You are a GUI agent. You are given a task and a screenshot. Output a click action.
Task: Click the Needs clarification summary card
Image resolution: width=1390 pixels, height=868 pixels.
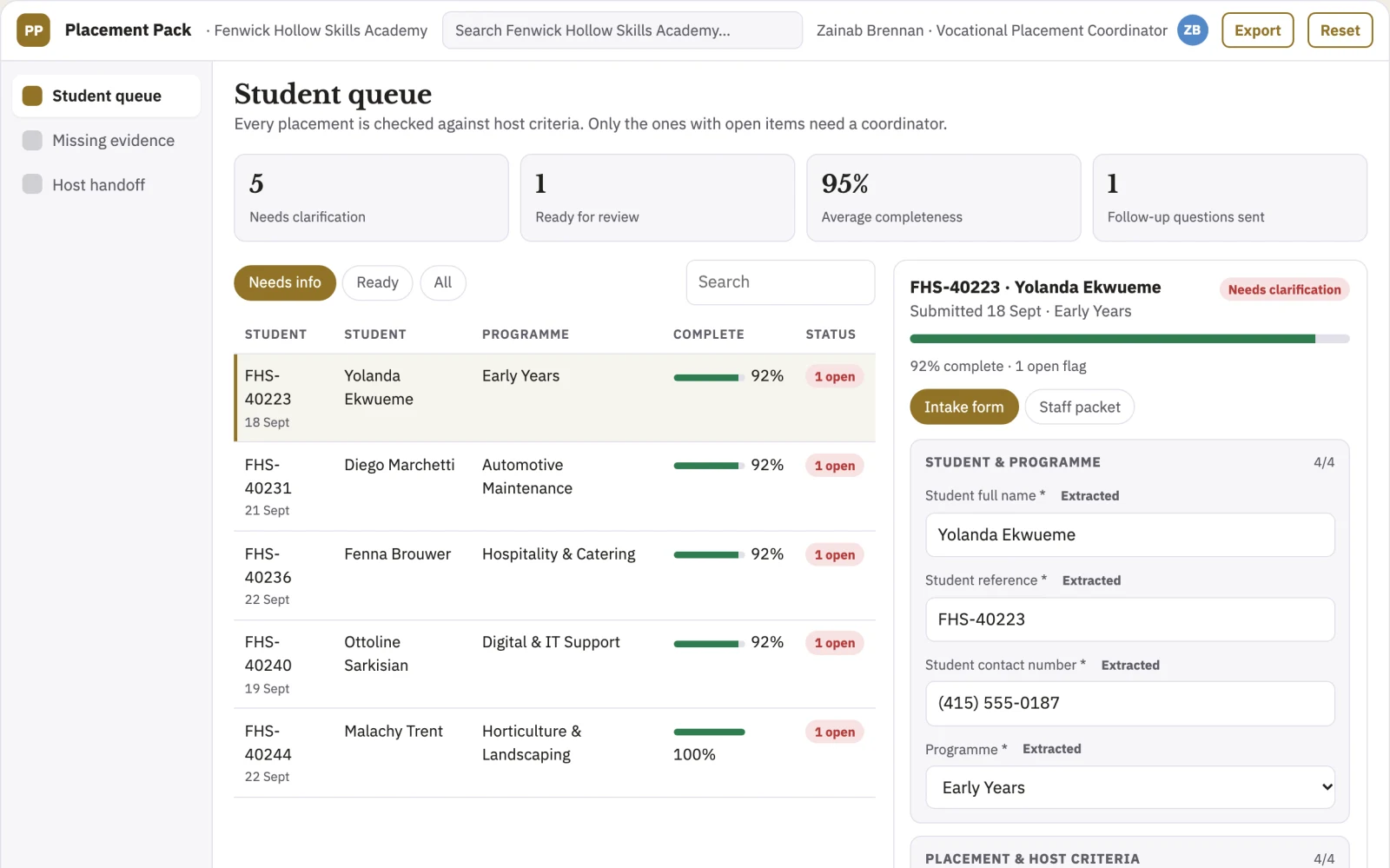click(371, 198)
